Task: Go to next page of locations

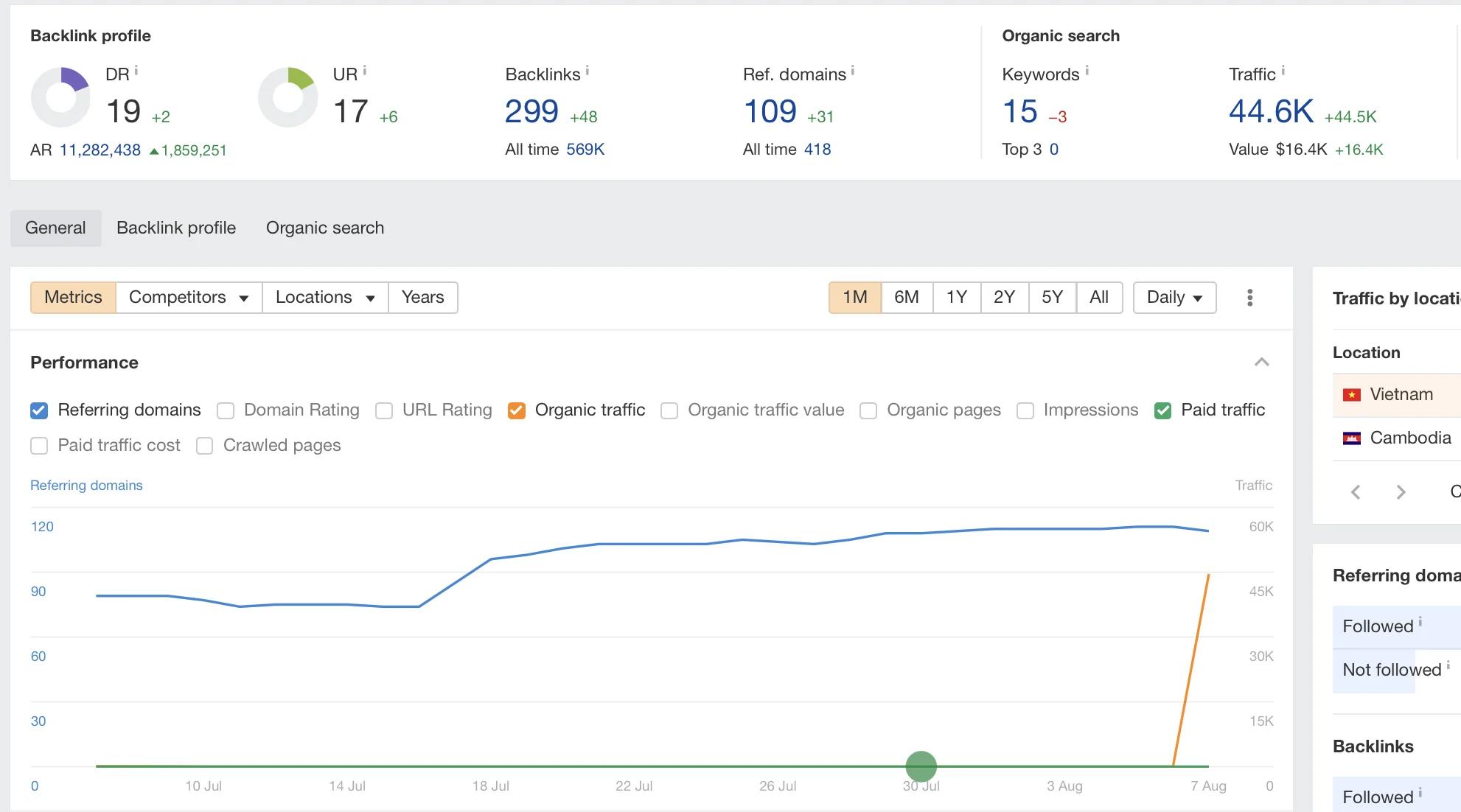Action: tap(1401, 491)
